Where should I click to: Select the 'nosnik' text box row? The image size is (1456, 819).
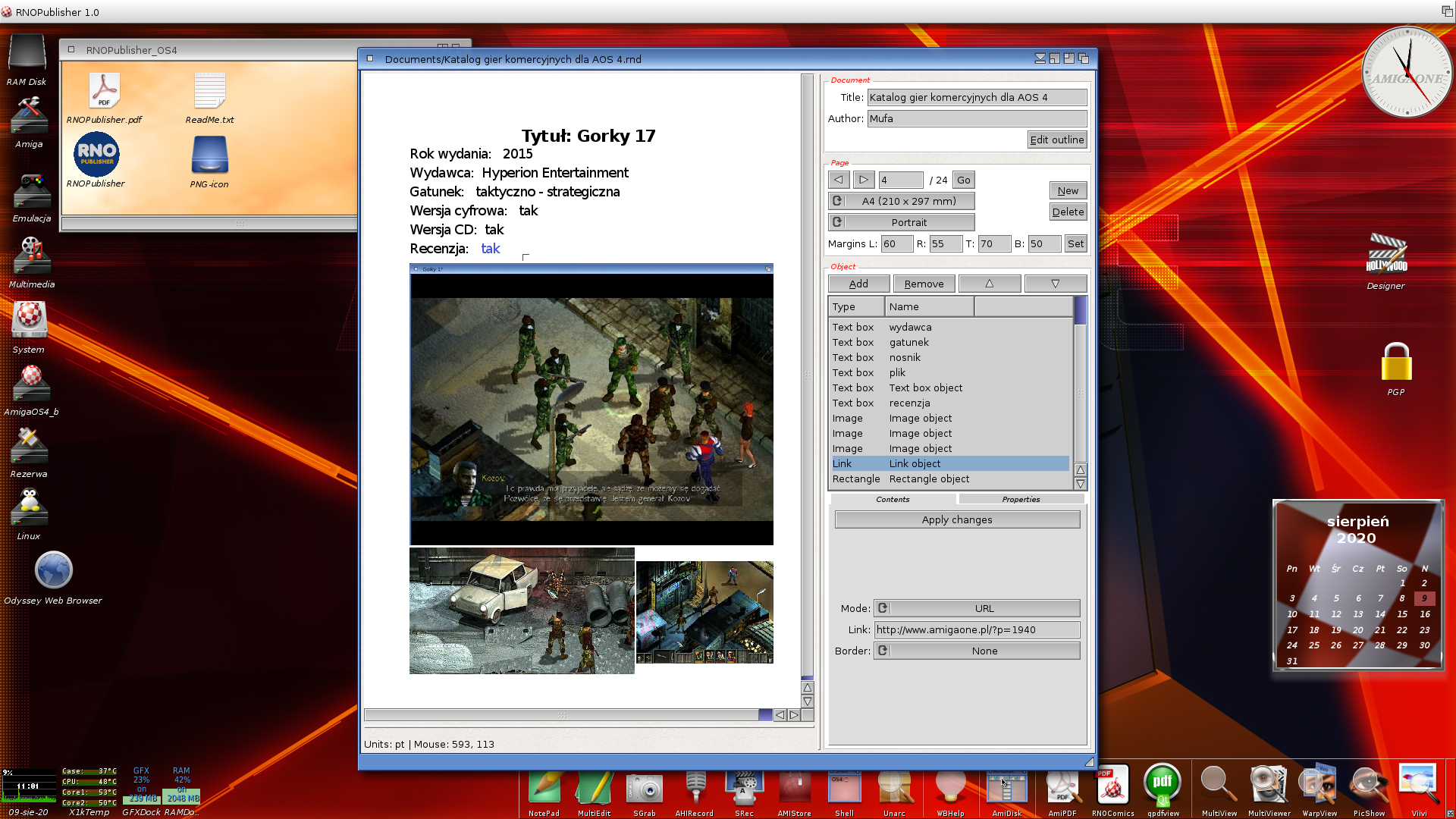point(950,357)
